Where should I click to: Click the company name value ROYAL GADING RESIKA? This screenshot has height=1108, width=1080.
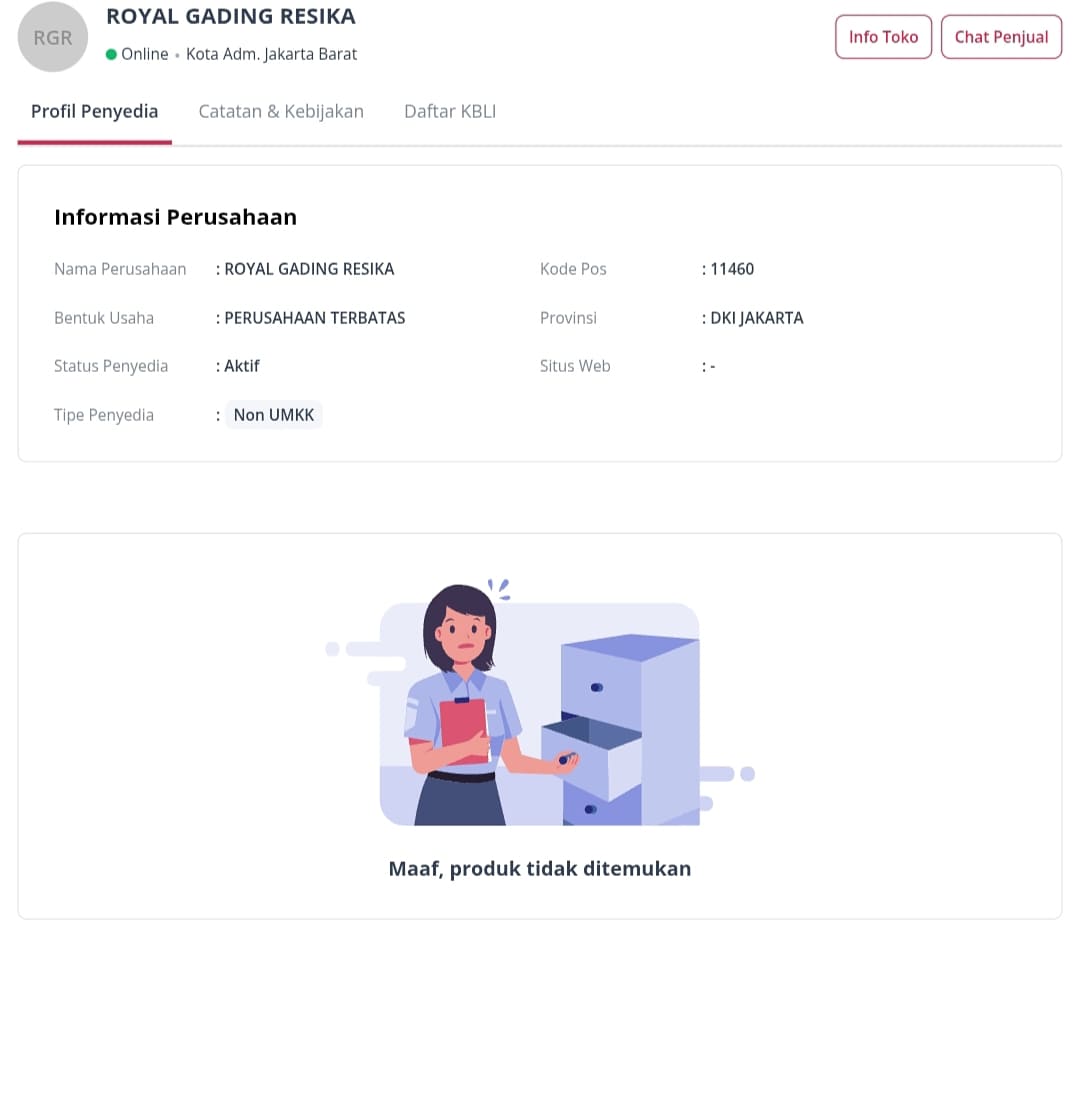click(309, 269)
